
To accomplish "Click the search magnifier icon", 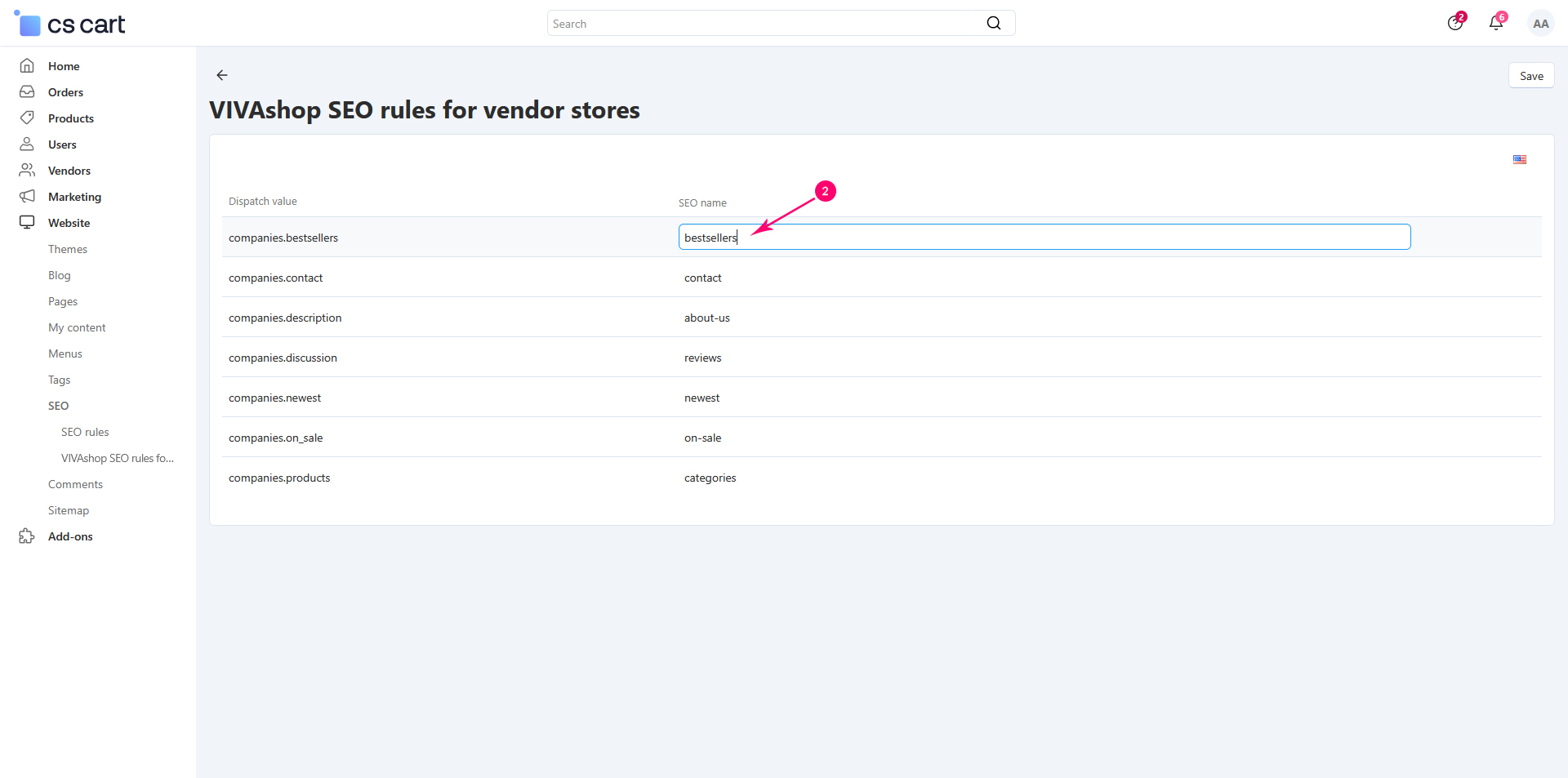I will pos(993,24).
